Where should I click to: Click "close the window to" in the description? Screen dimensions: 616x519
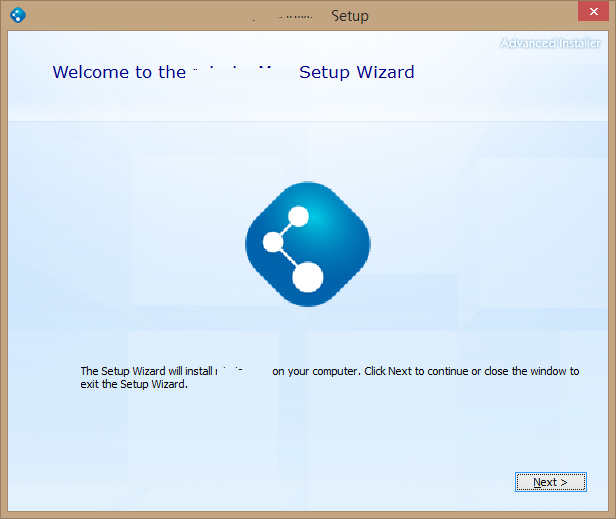click(x=532, y=371)
